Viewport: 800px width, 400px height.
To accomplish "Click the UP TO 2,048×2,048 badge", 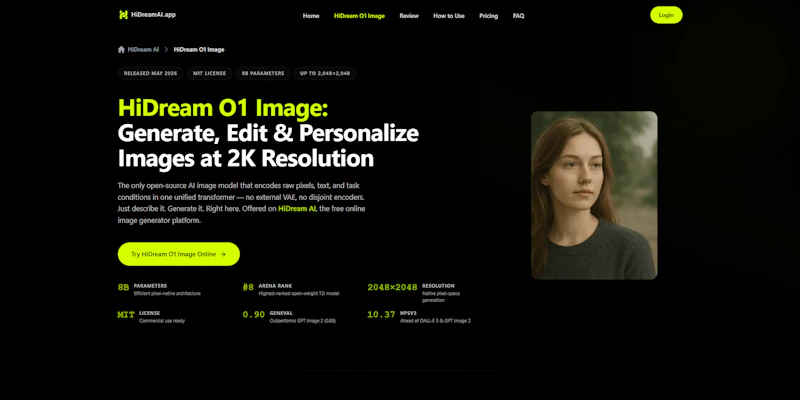I will [324, 73].
